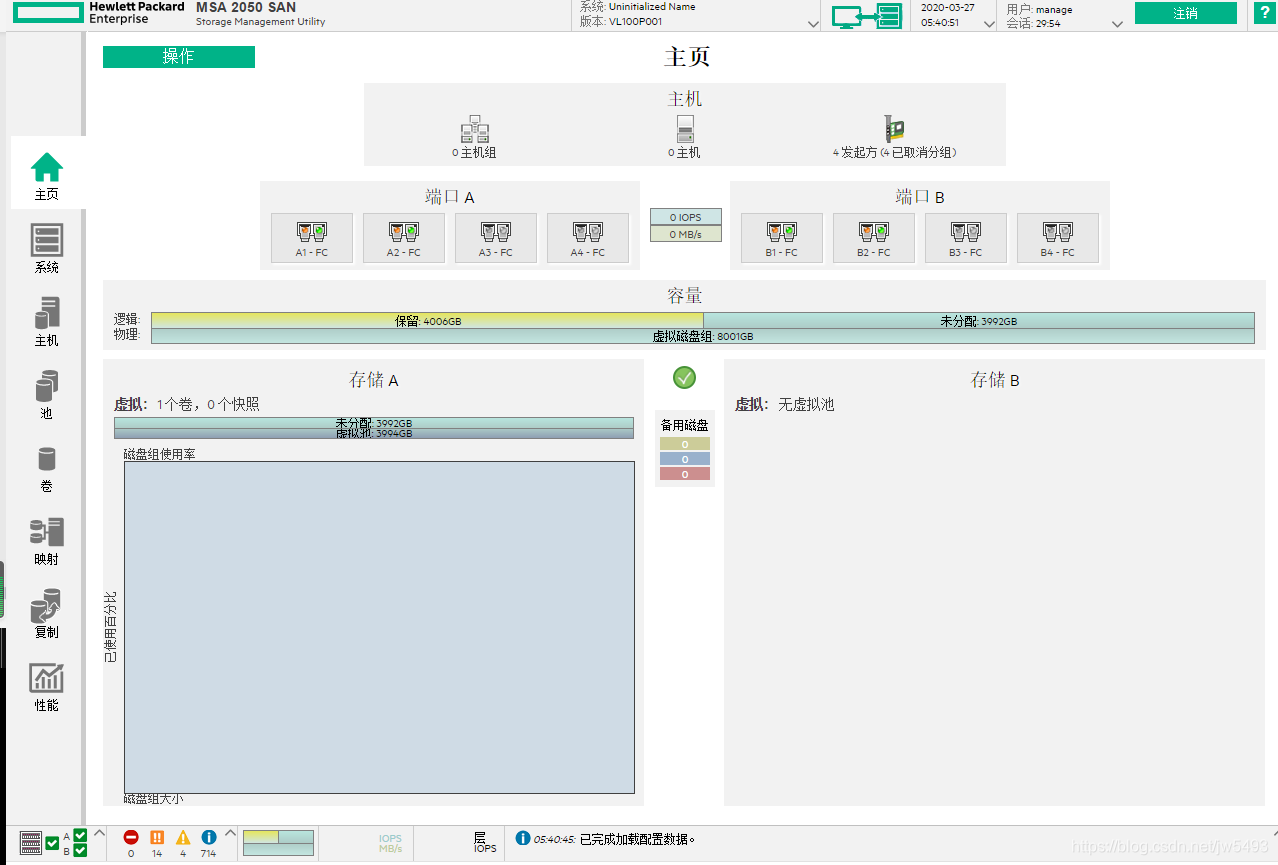Image resolution: width=1278 pixels, height=865 pixels.
Task: Select port B1 - FC
Action: 782,238
